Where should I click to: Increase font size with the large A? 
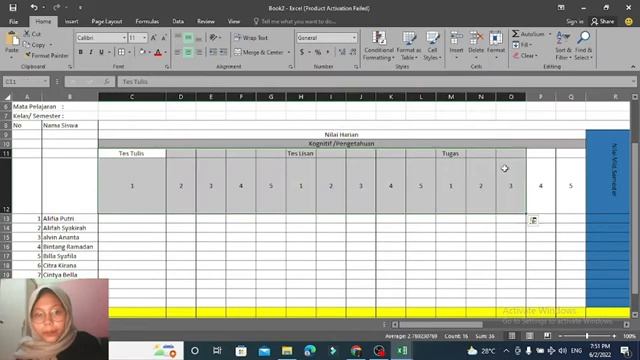[153, 38]
